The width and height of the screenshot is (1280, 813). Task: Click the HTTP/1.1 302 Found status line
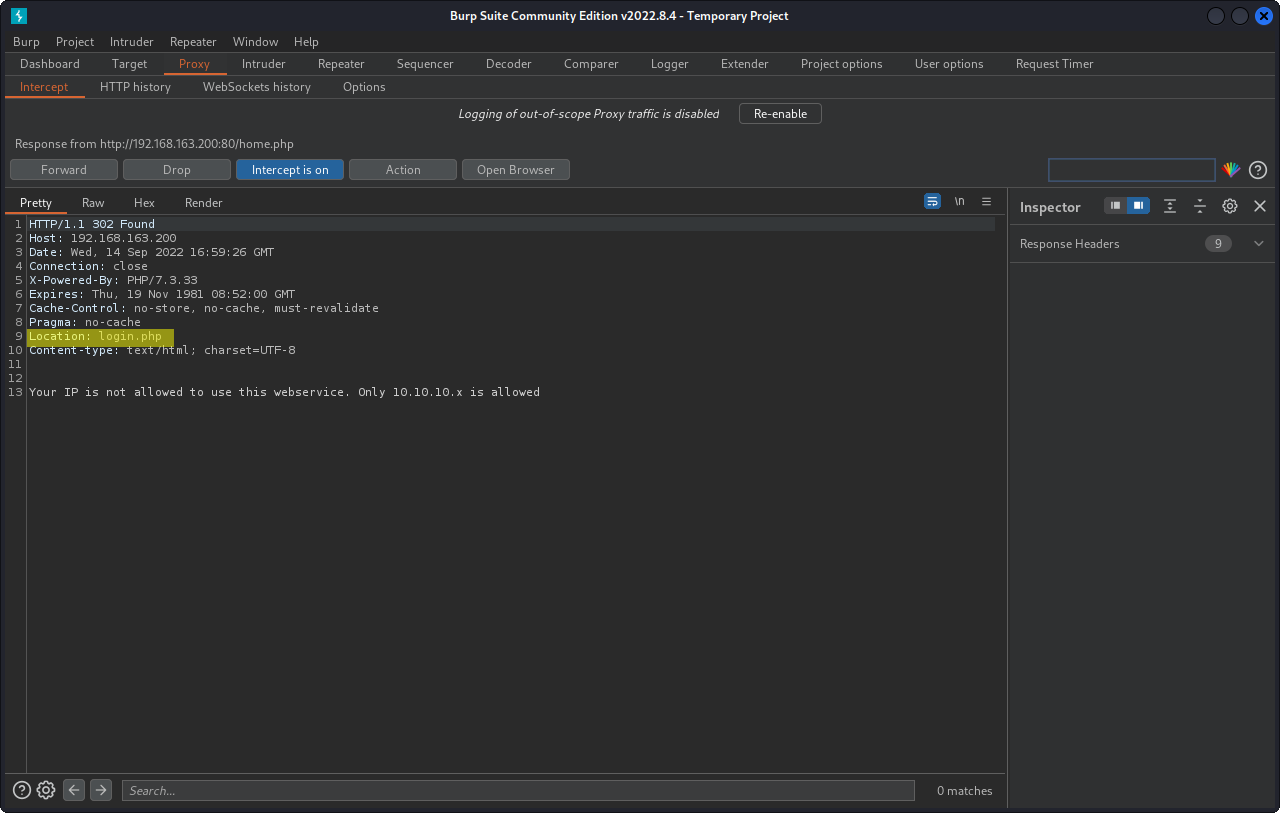point(92,224)
